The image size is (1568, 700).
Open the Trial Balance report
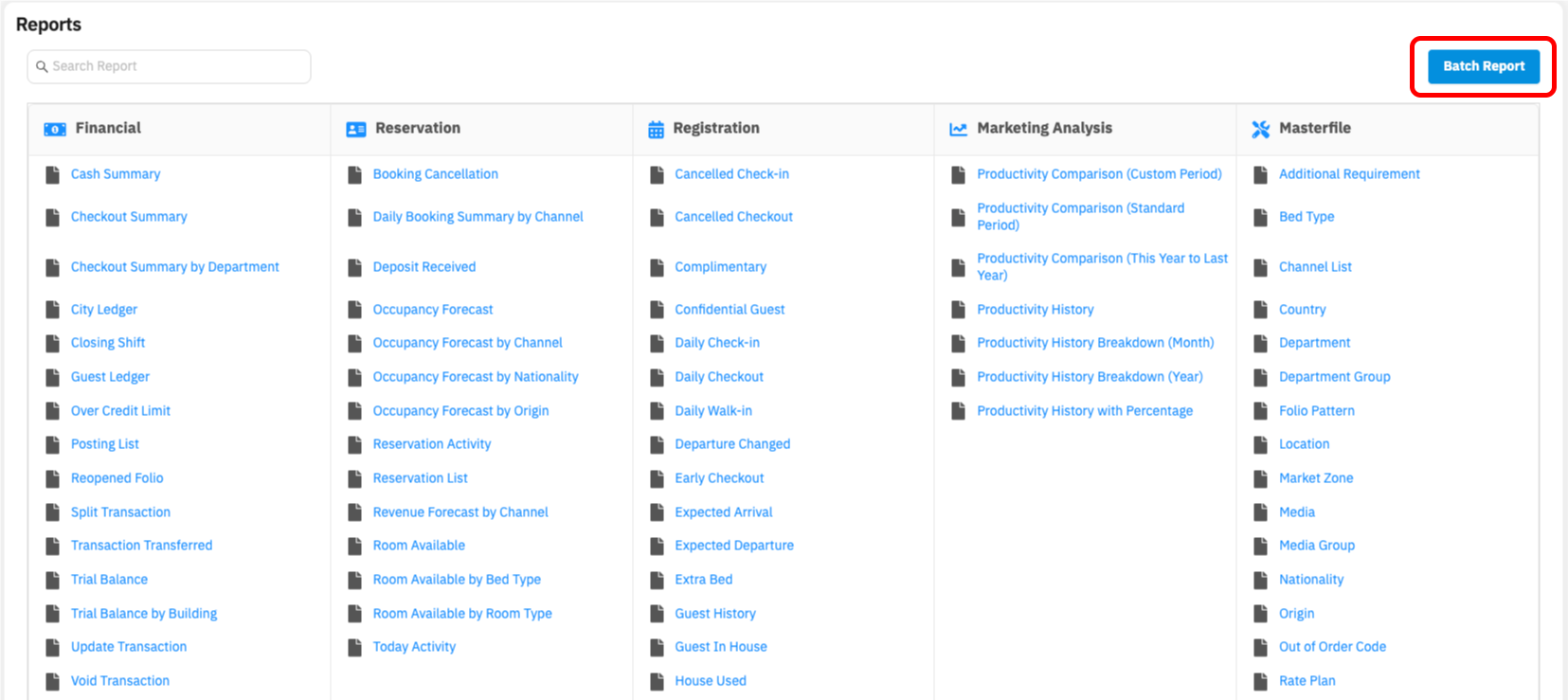(x=109, y=580)
